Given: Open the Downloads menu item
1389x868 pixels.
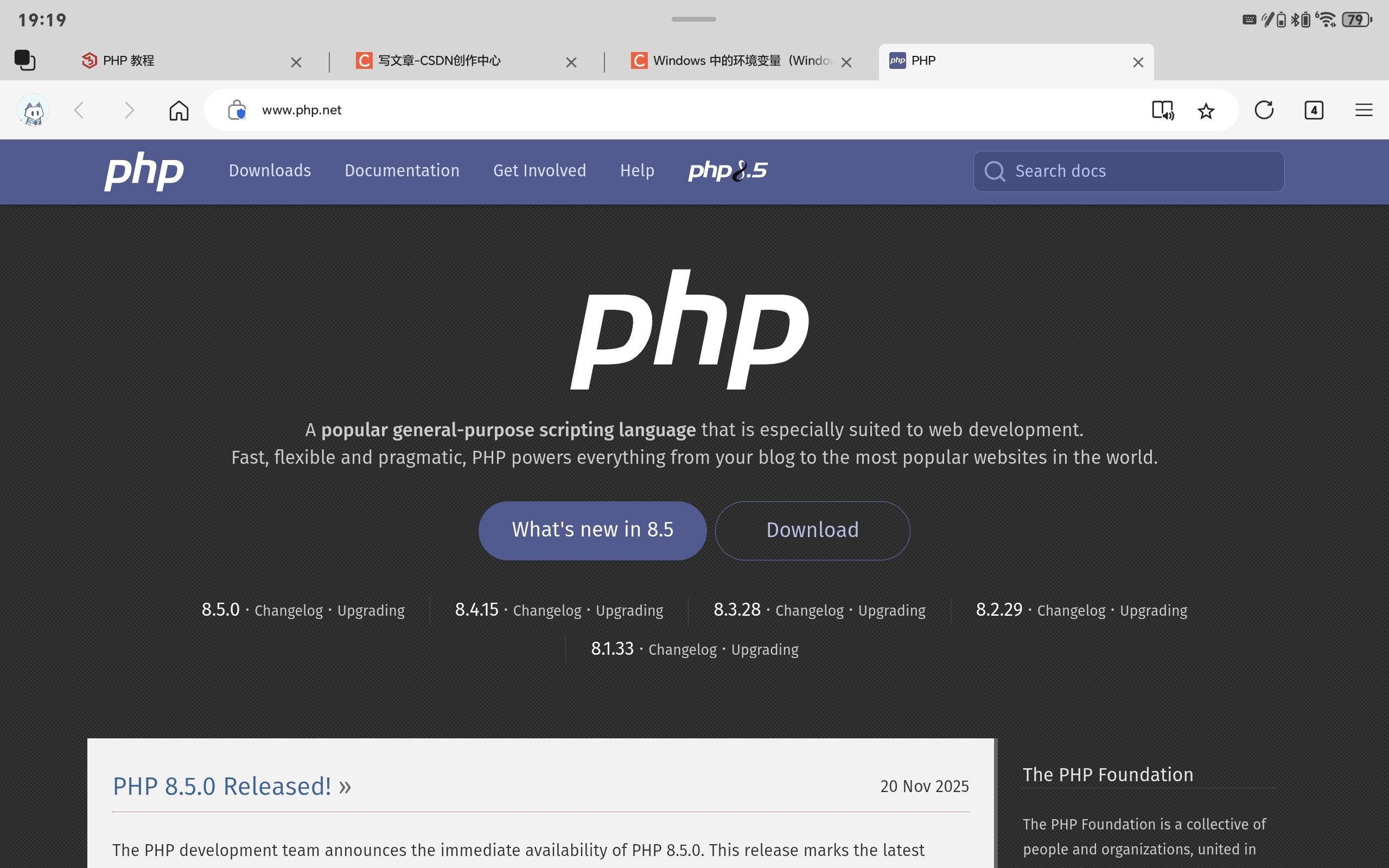Looking at the screenshot, I should point(270,170).
